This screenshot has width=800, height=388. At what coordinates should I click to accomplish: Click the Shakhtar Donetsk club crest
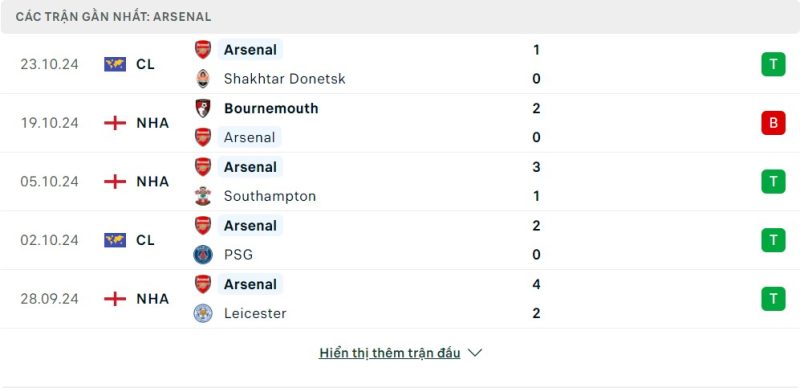point(203,79)
